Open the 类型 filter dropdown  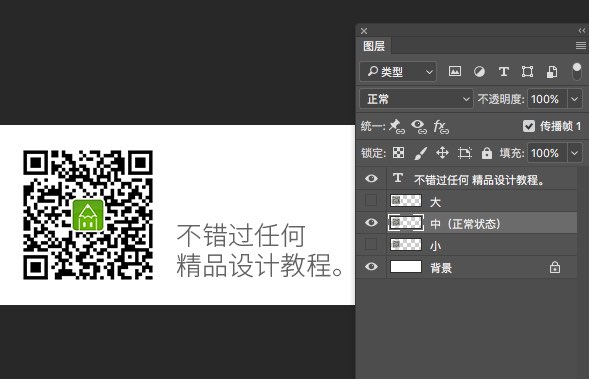point(398,71)
